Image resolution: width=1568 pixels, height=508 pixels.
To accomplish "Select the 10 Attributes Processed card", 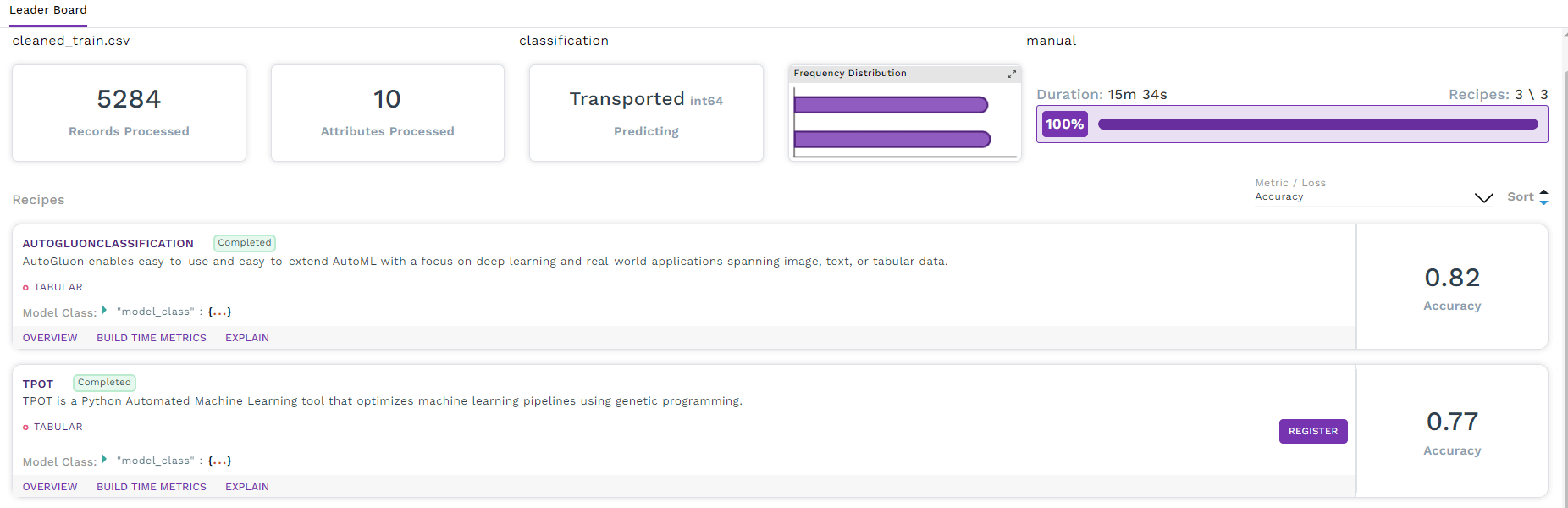I will 388,113.
